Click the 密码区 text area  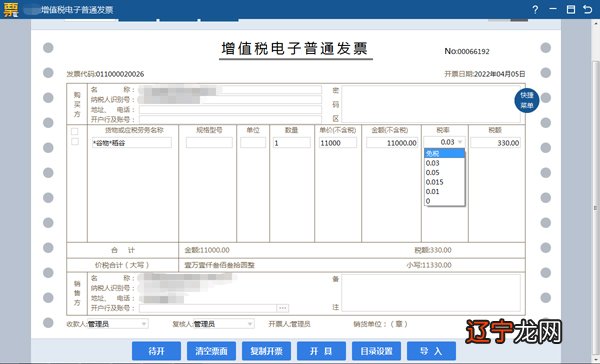431,104
